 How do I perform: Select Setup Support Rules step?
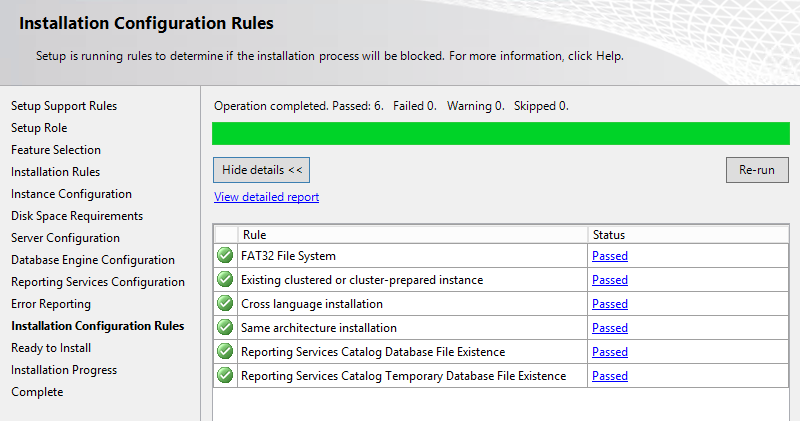coord(64,106)
